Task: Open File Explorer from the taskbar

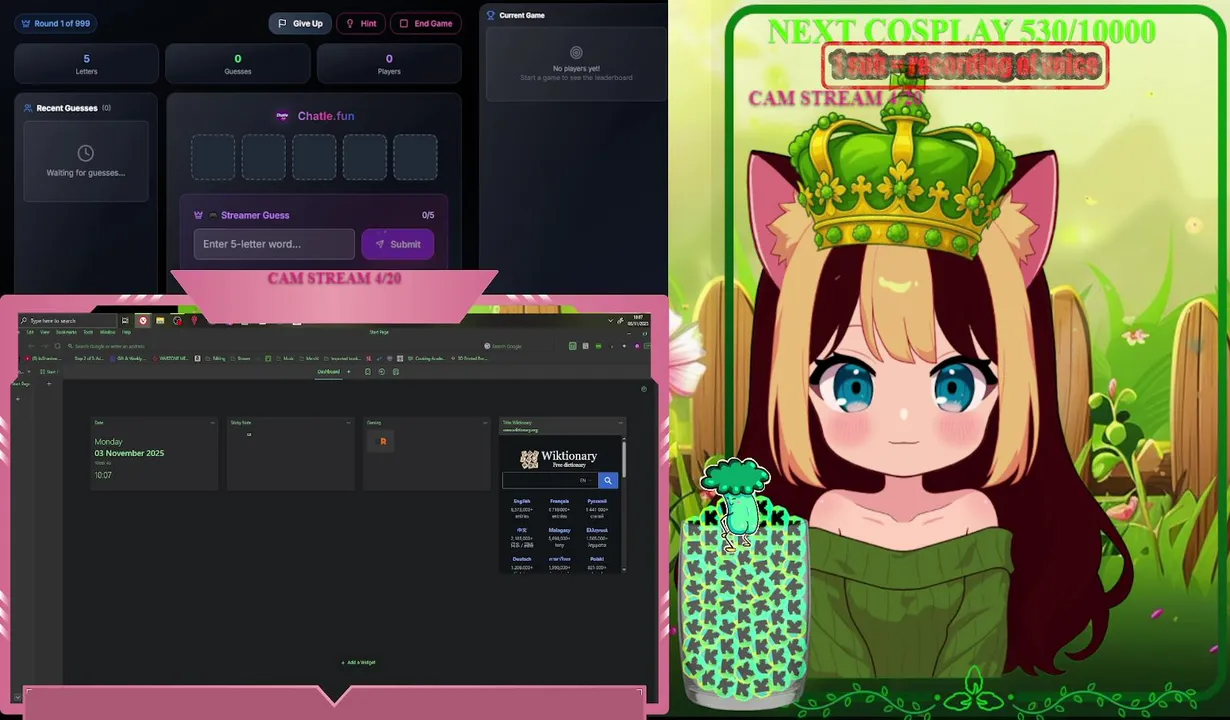Action: pyautogui.click(x=160, y=321)
